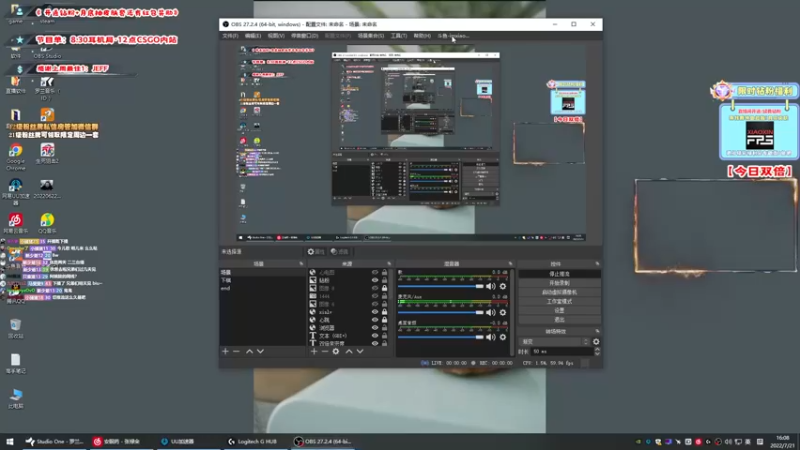Screen dimensions: 800x450
Task: Remove selected source with the minus icon
Action: (x=324, y=352)
